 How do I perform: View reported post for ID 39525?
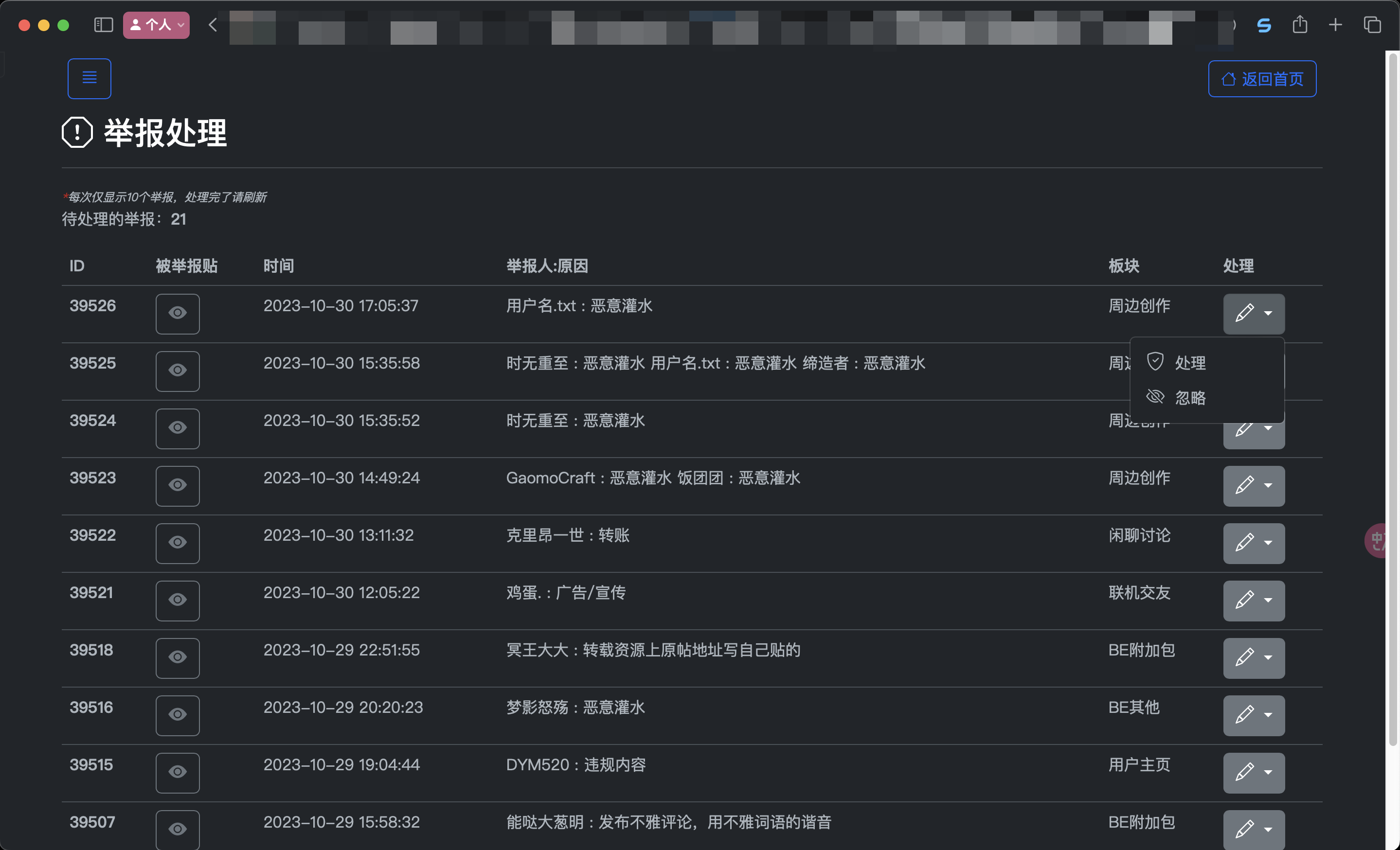(x=178, y=371)
